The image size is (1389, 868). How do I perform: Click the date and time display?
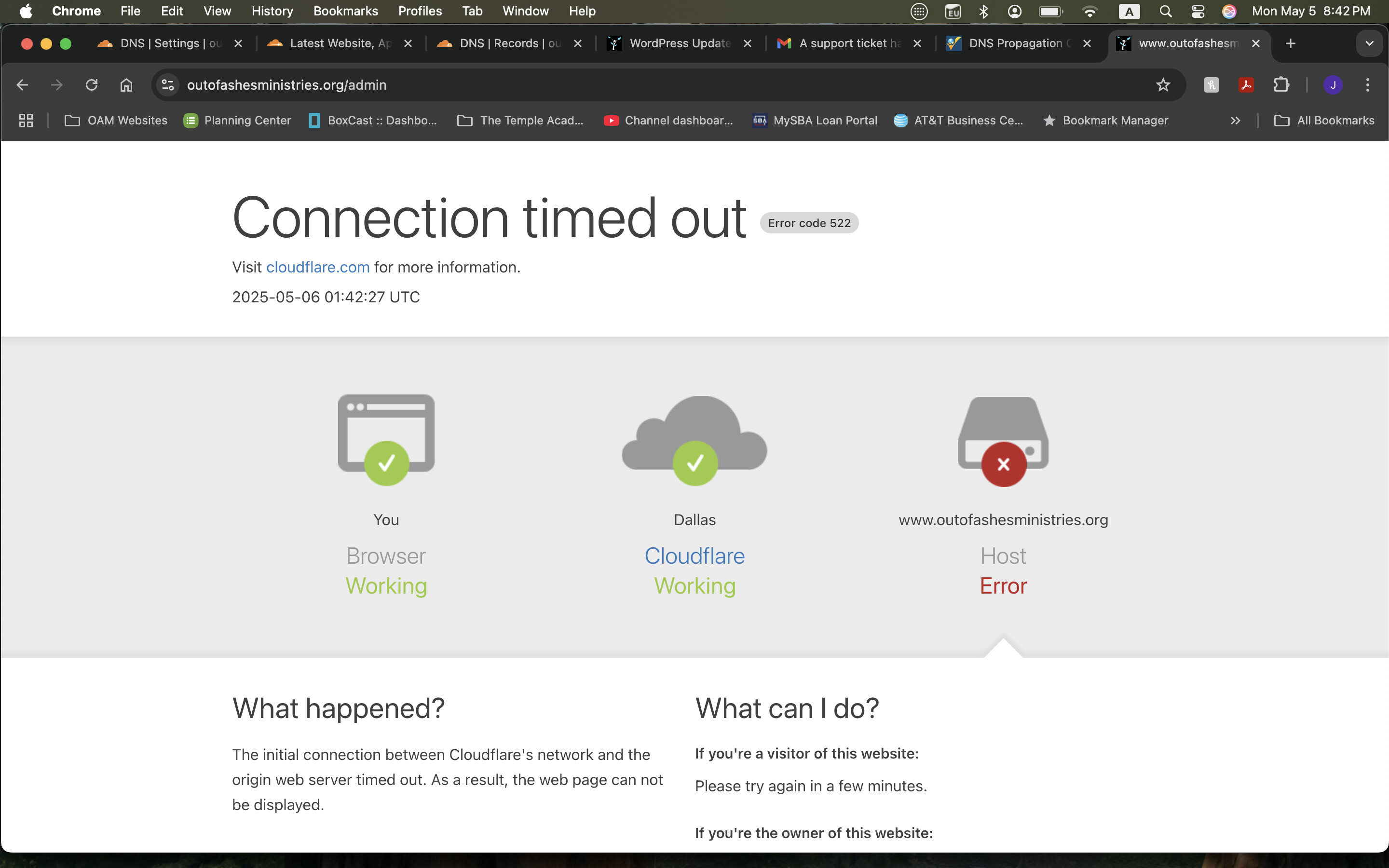[x=1311, y=11]
